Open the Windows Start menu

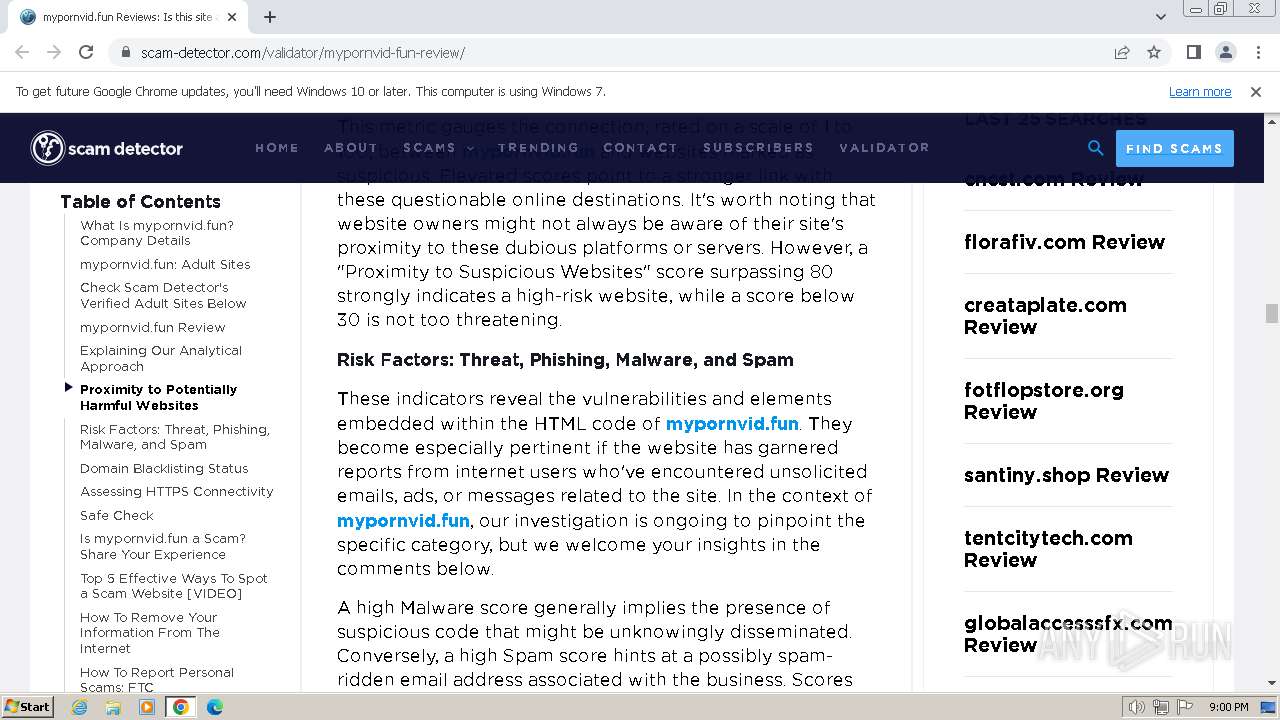tap(27, 707)
